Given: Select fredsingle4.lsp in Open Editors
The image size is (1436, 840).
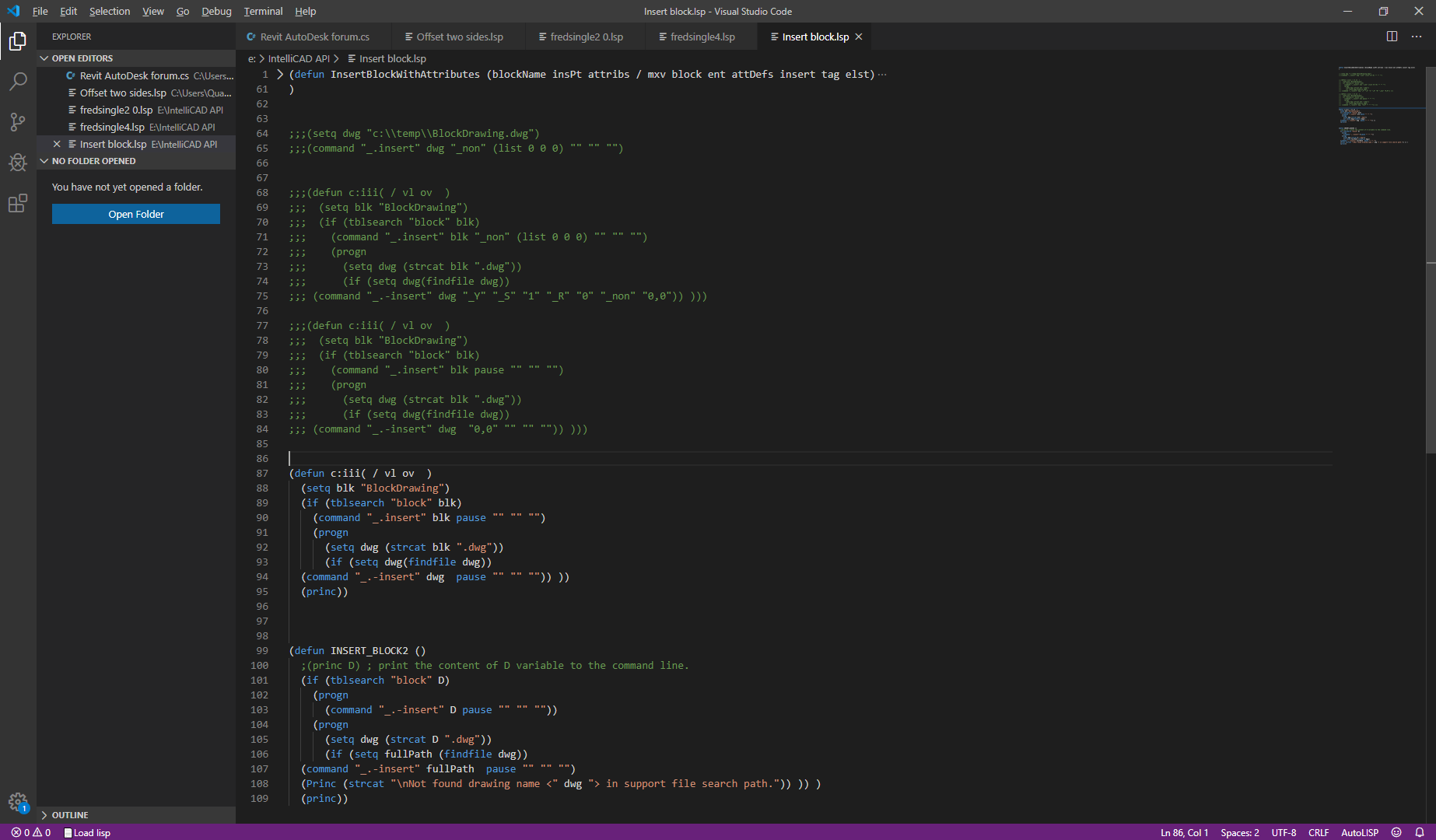Looking at the screenshot, I should (x=136, y=127).
